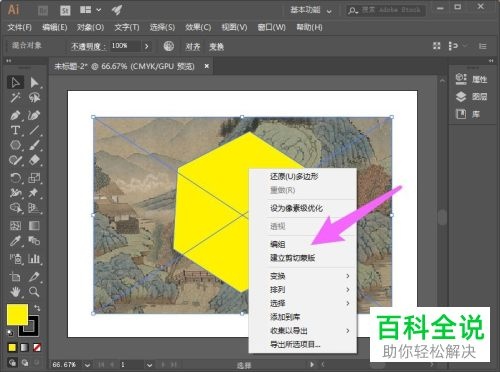The height and width of the screenshot is (372, 500).
Task: Expand the 变换 submenu
Action: [303, 276]
